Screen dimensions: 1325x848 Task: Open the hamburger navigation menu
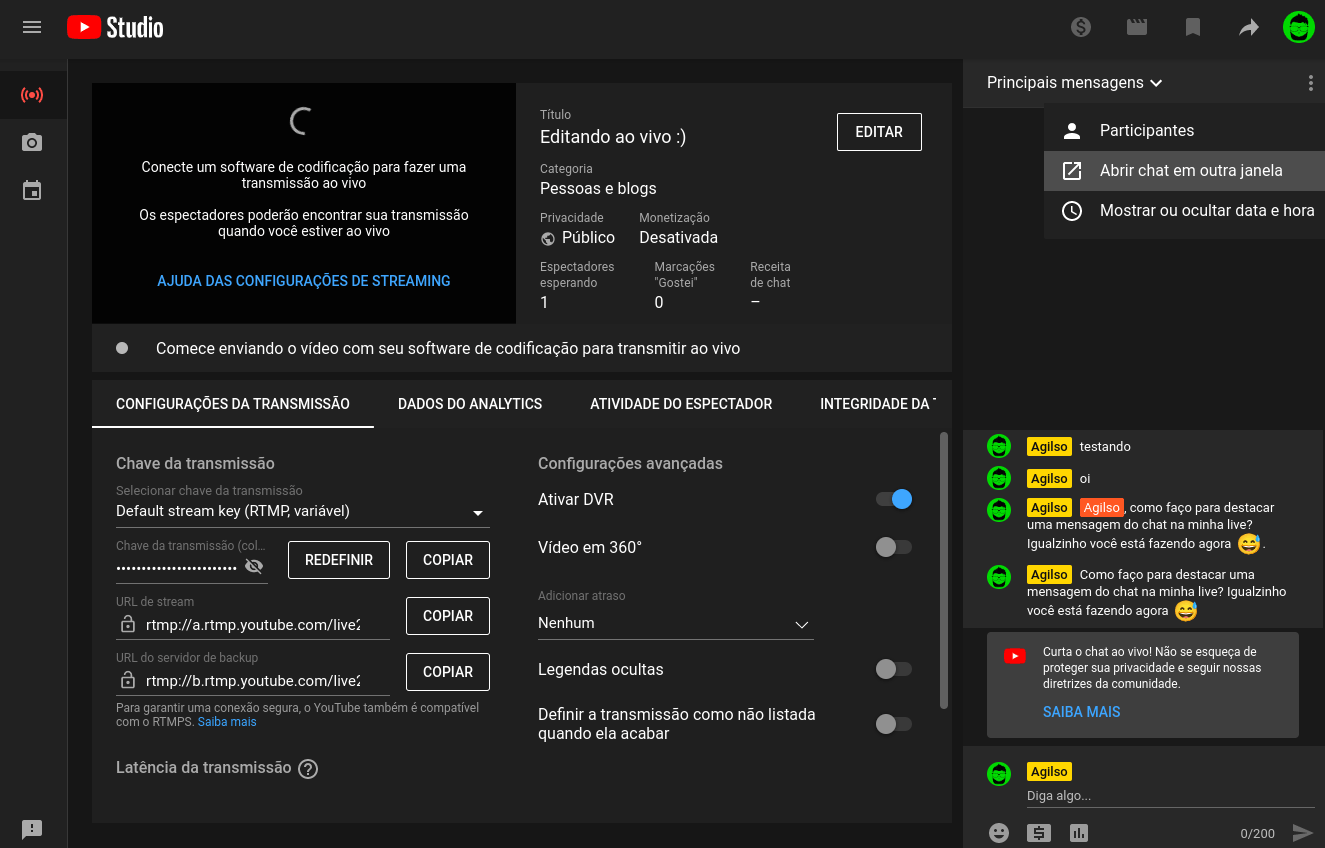click(32, 28)
